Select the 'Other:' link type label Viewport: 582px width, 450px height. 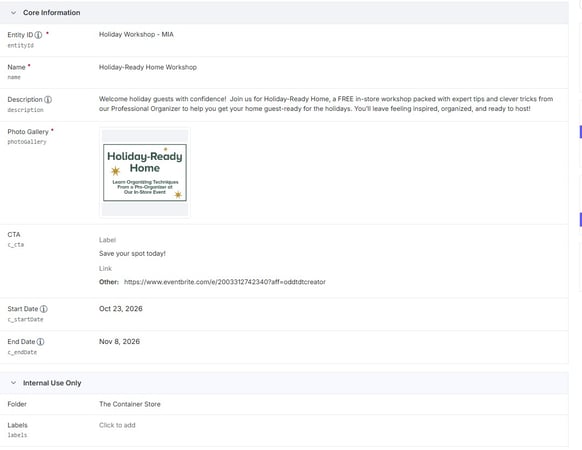109,282
